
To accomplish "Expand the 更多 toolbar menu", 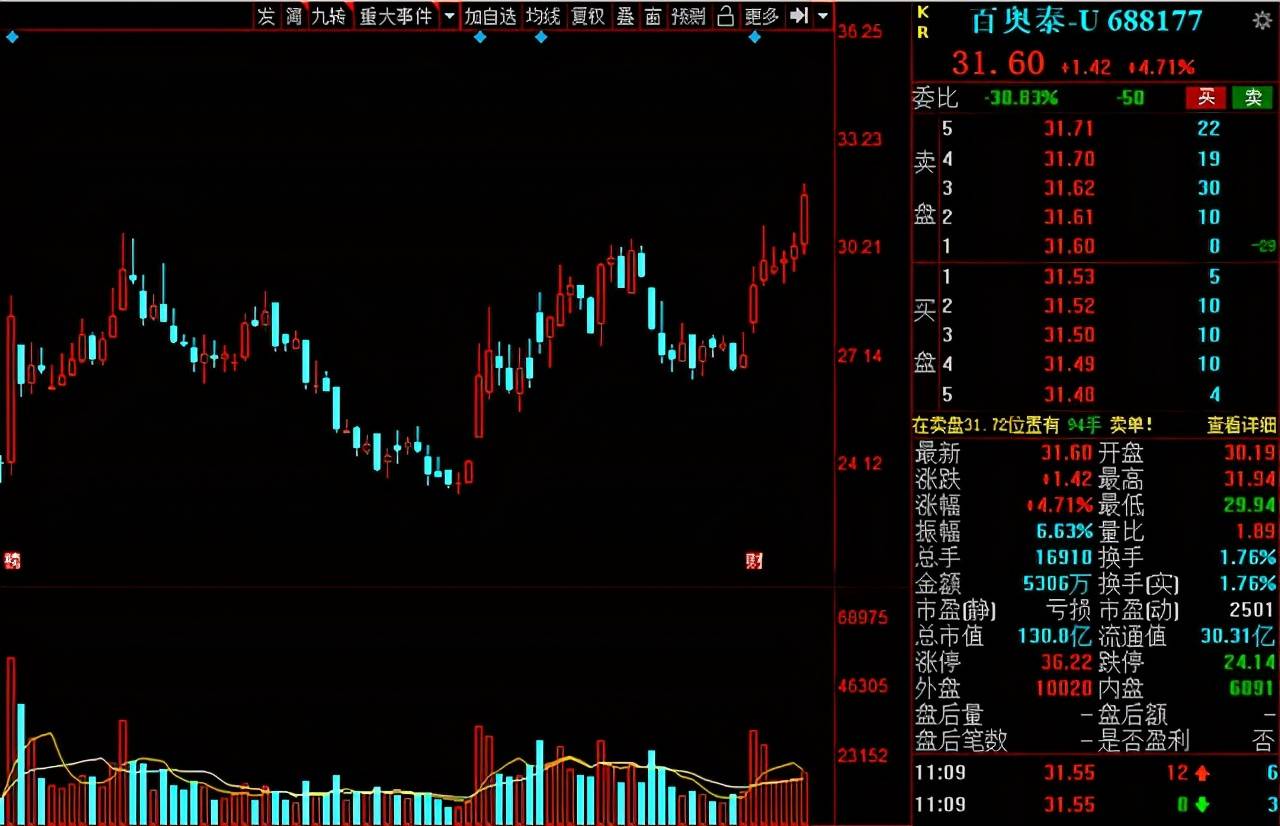I will click(x=762, y=16).
